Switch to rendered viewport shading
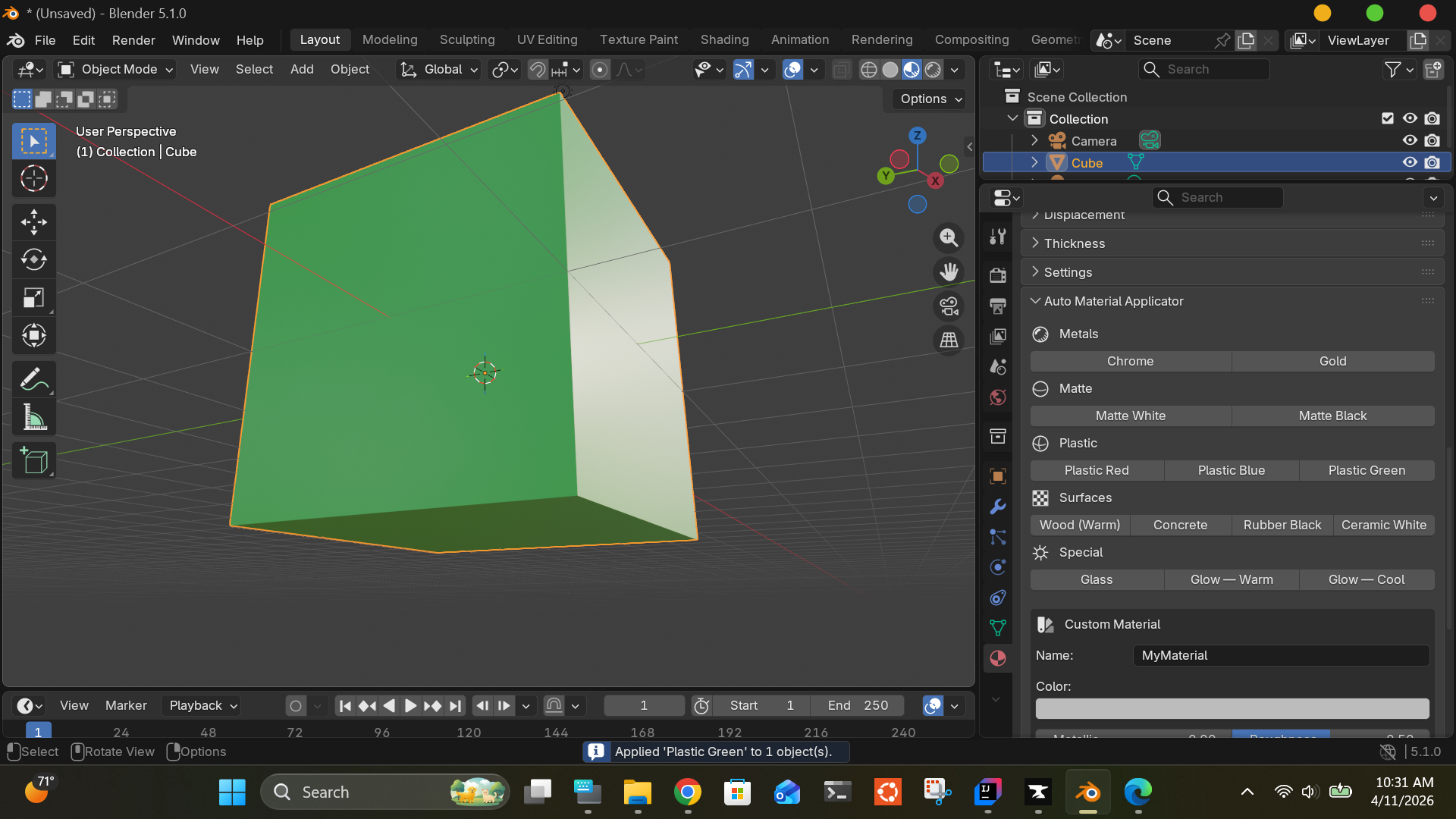 [x=934, y=70]
